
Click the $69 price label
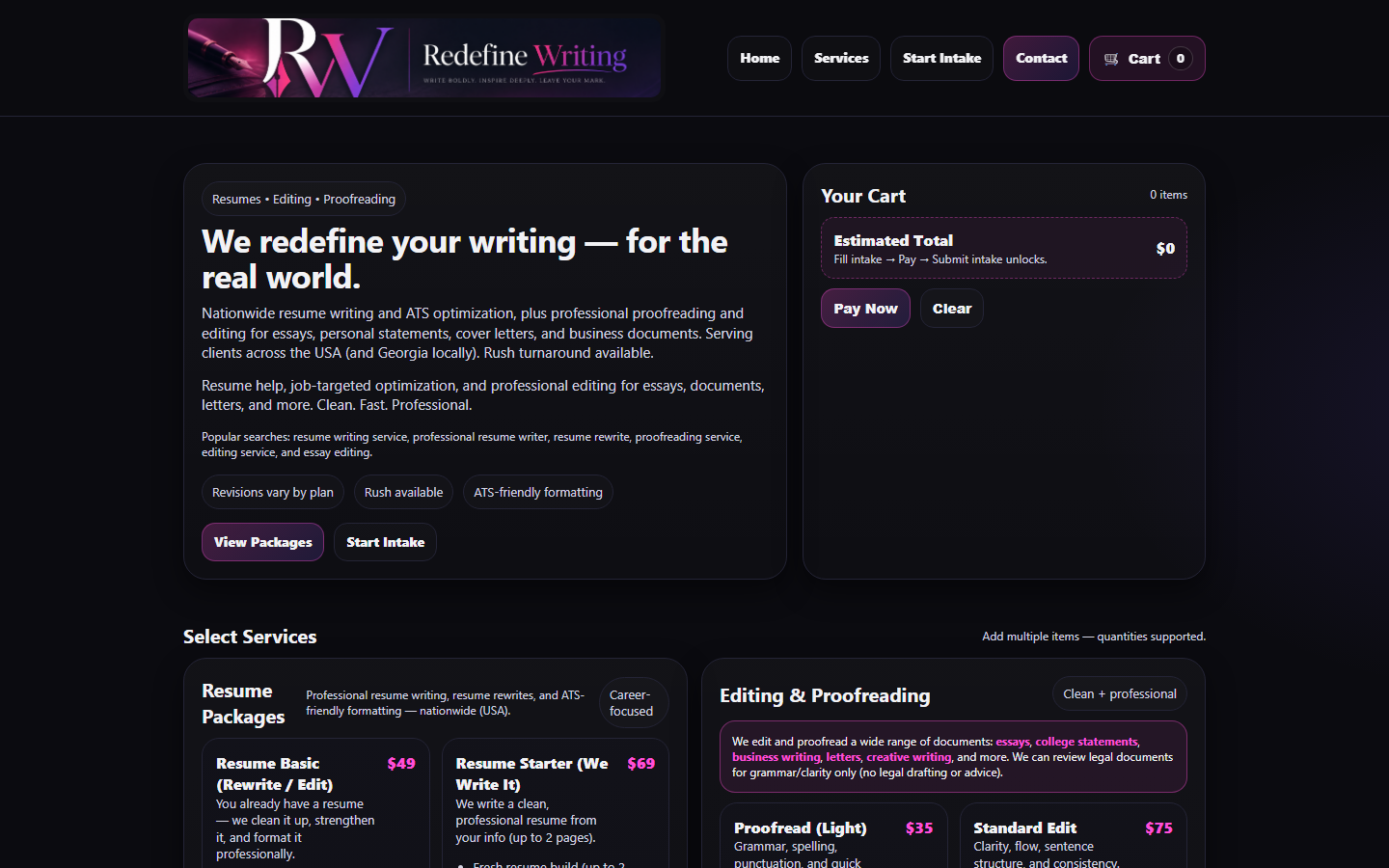pyautogui.click(x=640, y=764)
